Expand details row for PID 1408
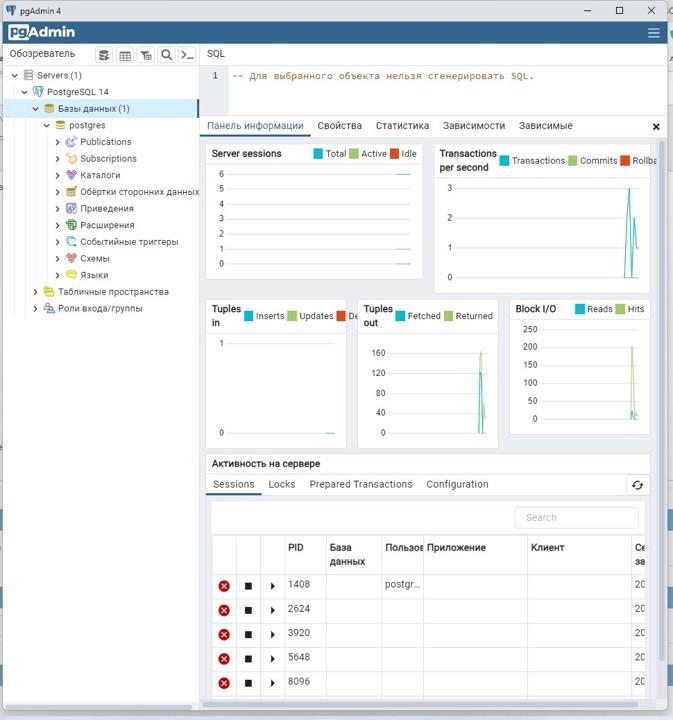Image resolution: width=673 pixels, height=720 pixels. 272,586
